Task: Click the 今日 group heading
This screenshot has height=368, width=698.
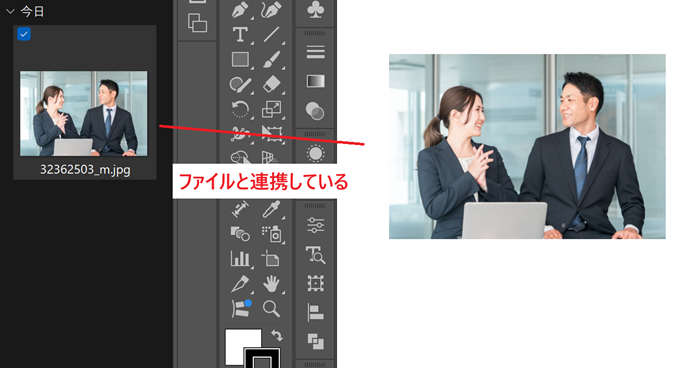Action: (x=32, y=12)
